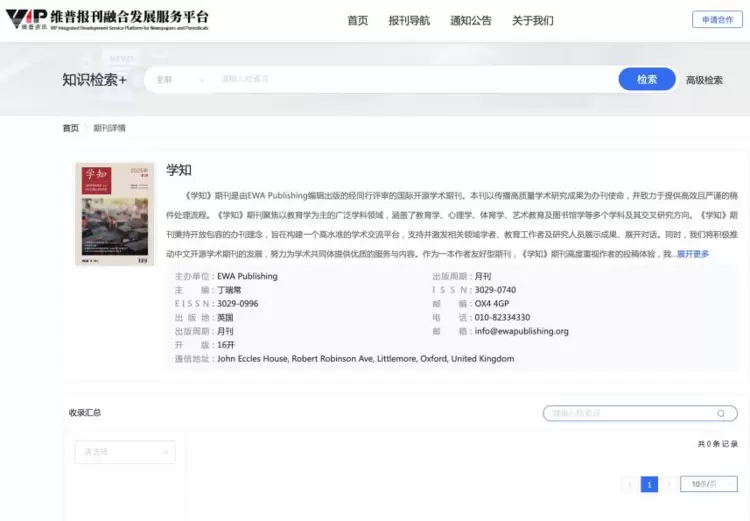Click the magnifier icon in the 收录汇总 search

pos(720,413)
